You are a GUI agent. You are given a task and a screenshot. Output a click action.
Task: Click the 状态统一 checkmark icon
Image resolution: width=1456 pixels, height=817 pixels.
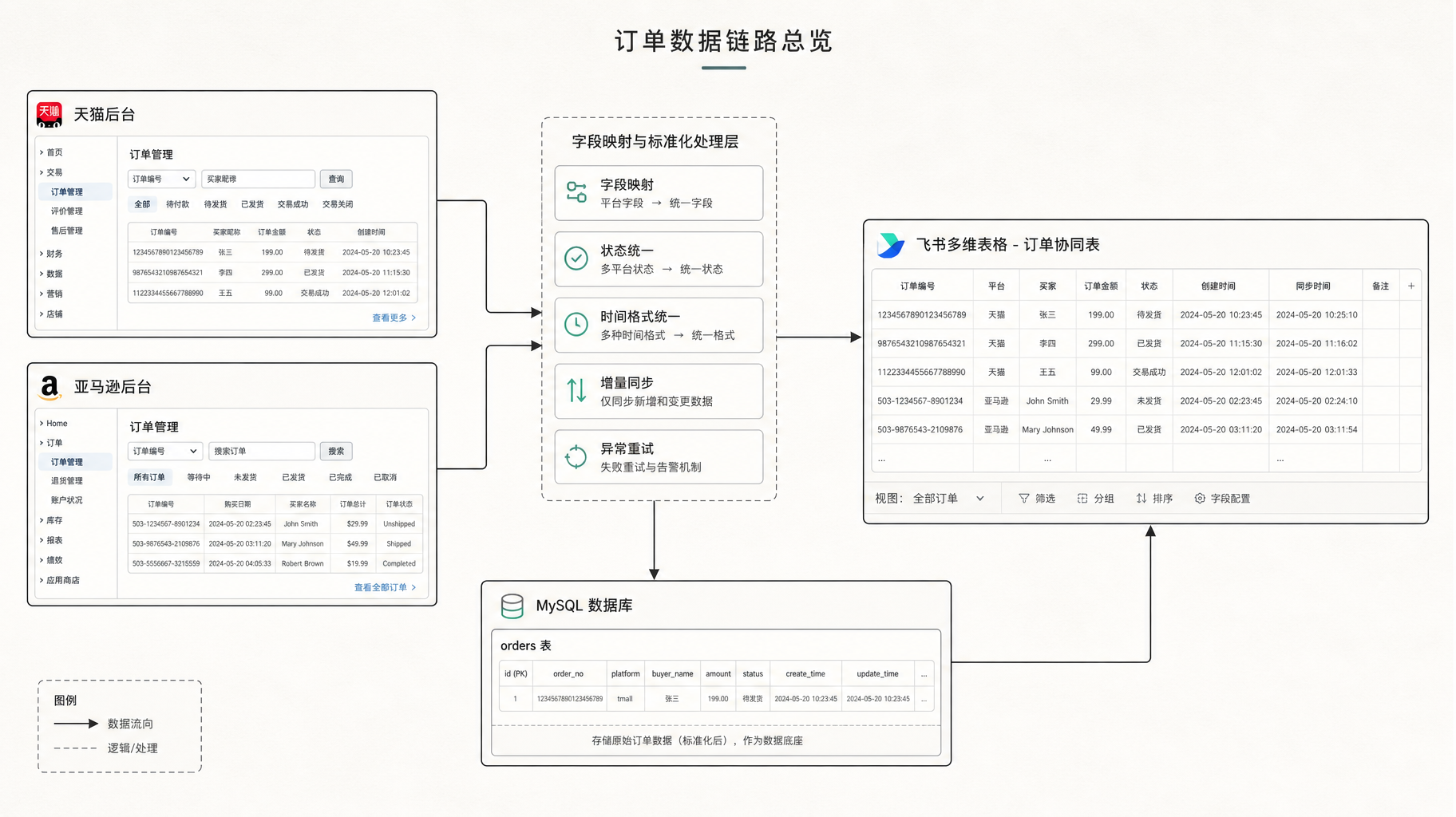point(576,259)
